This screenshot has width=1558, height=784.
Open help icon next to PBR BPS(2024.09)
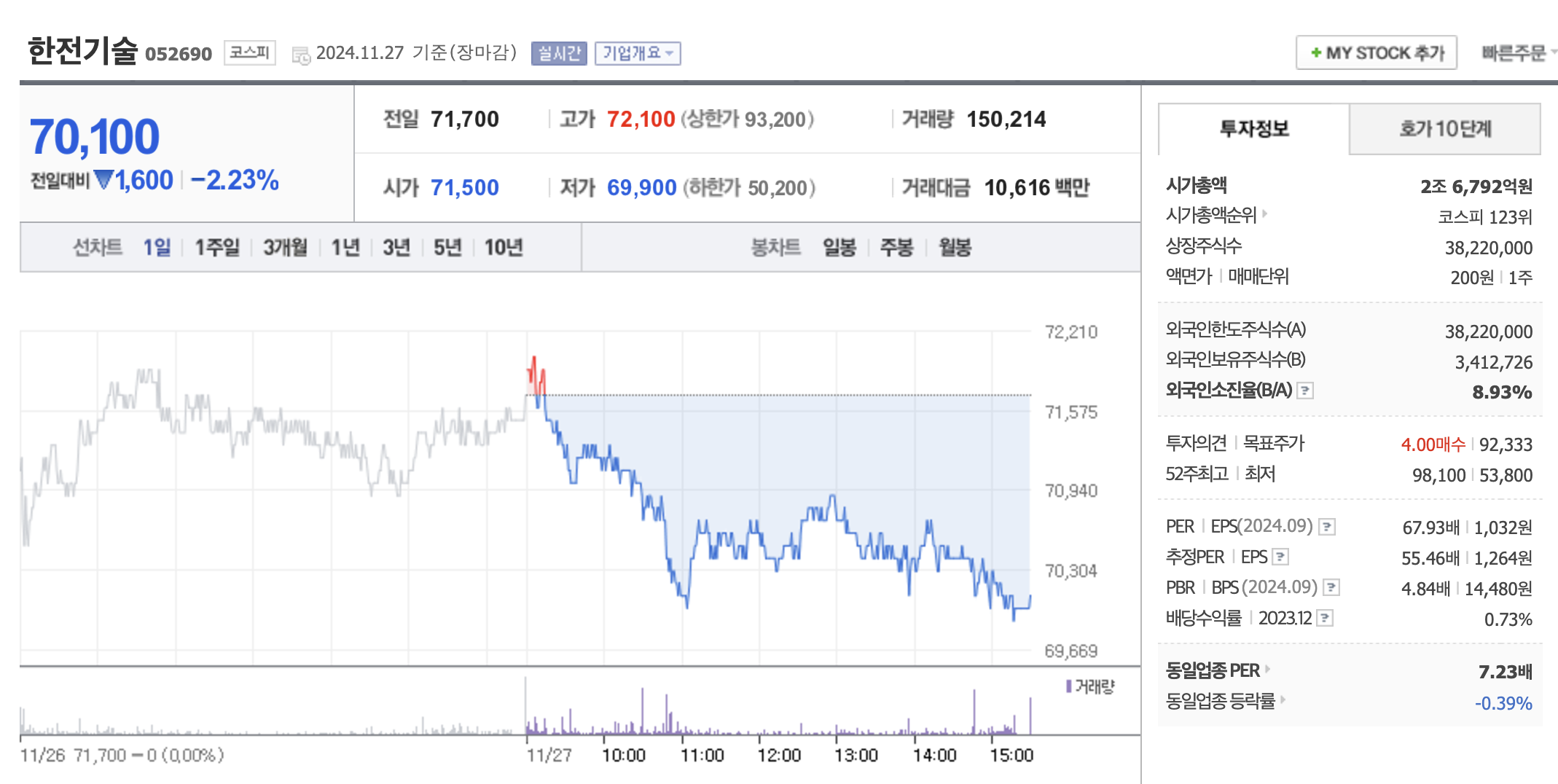(1331, 587)
